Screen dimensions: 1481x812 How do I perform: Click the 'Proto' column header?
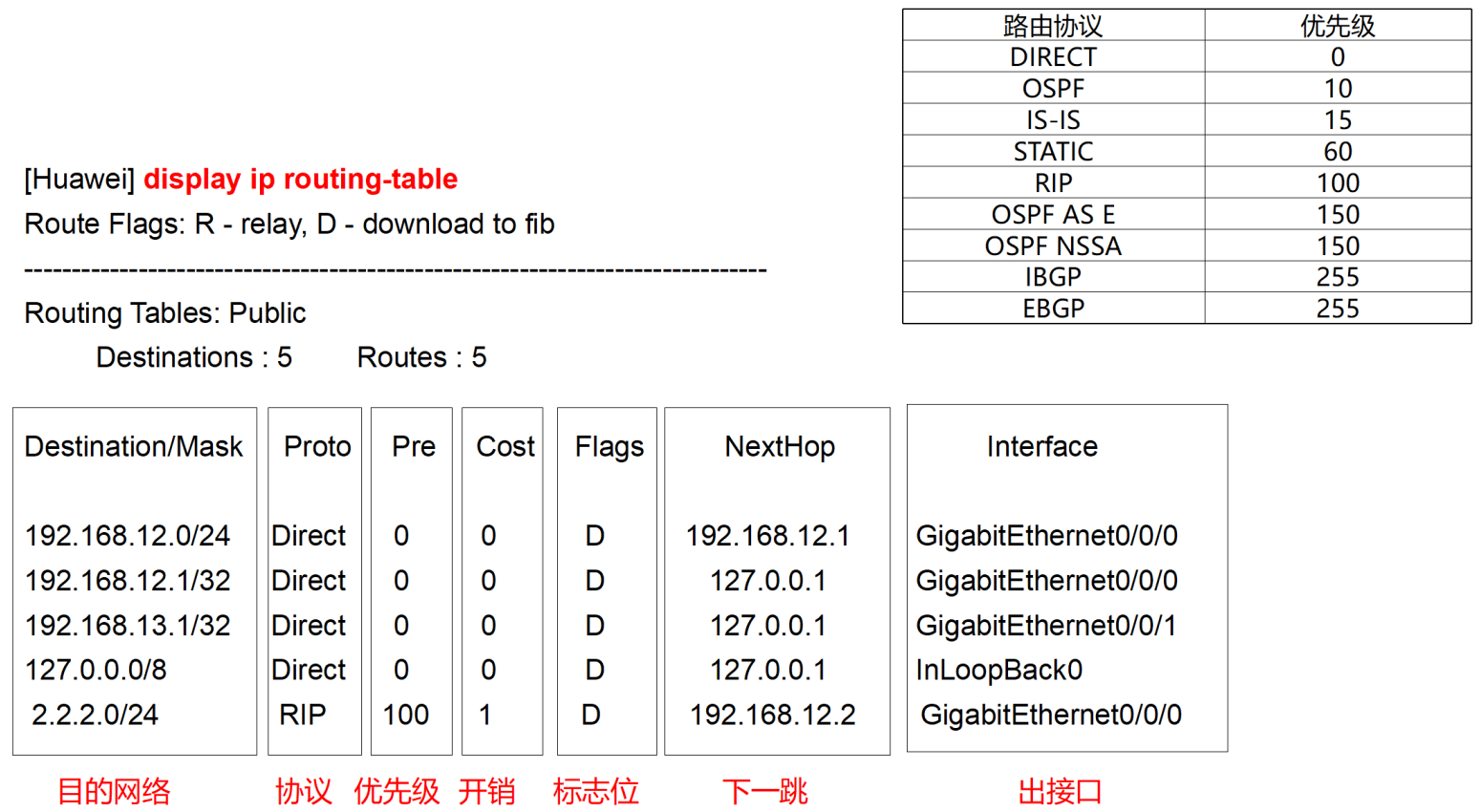(317, 447)
